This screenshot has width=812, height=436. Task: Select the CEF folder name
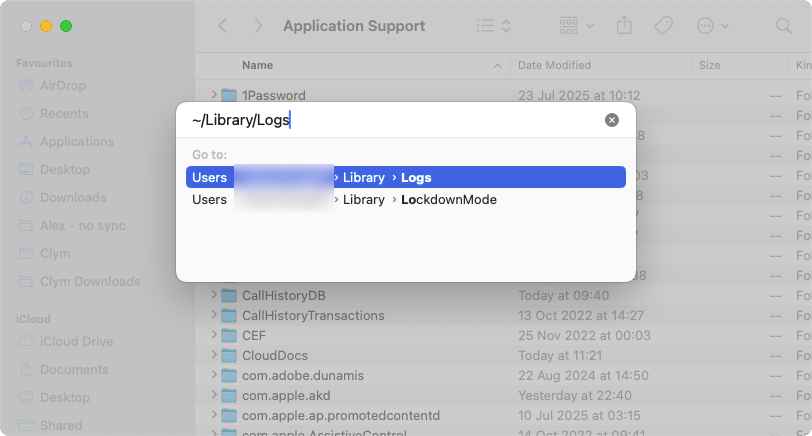click(254, 336)
